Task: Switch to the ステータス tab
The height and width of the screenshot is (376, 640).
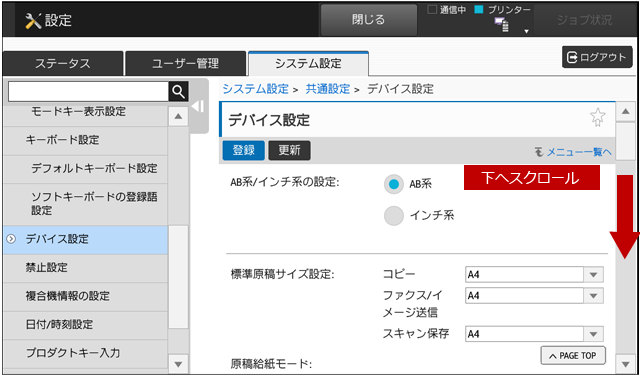Action: click(x=62, y=64)
